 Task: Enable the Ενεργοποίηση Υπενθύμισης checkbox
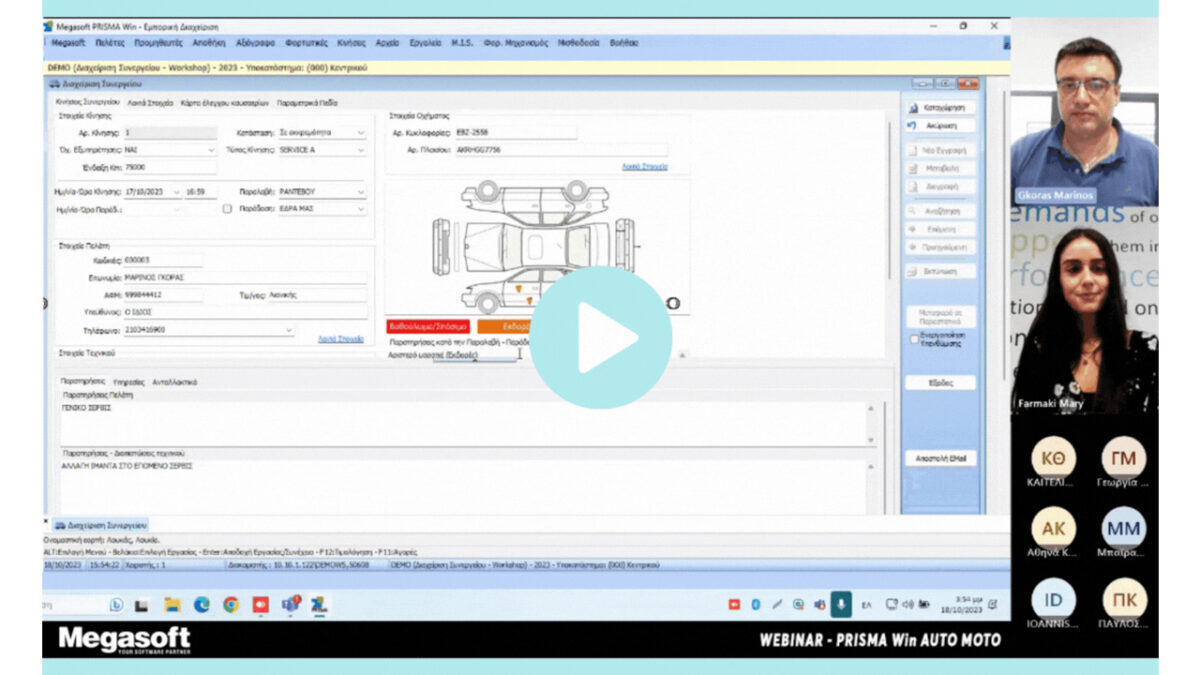[914, 339]
